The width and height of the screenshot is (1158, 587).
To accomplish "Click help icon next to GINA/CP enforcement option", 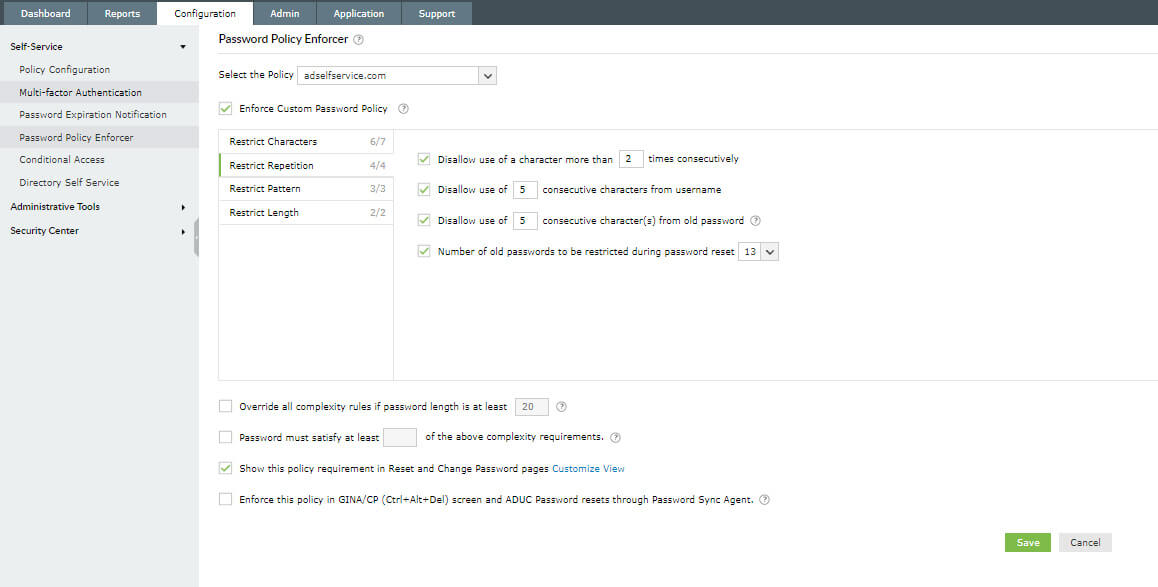I will click(764, 500).
